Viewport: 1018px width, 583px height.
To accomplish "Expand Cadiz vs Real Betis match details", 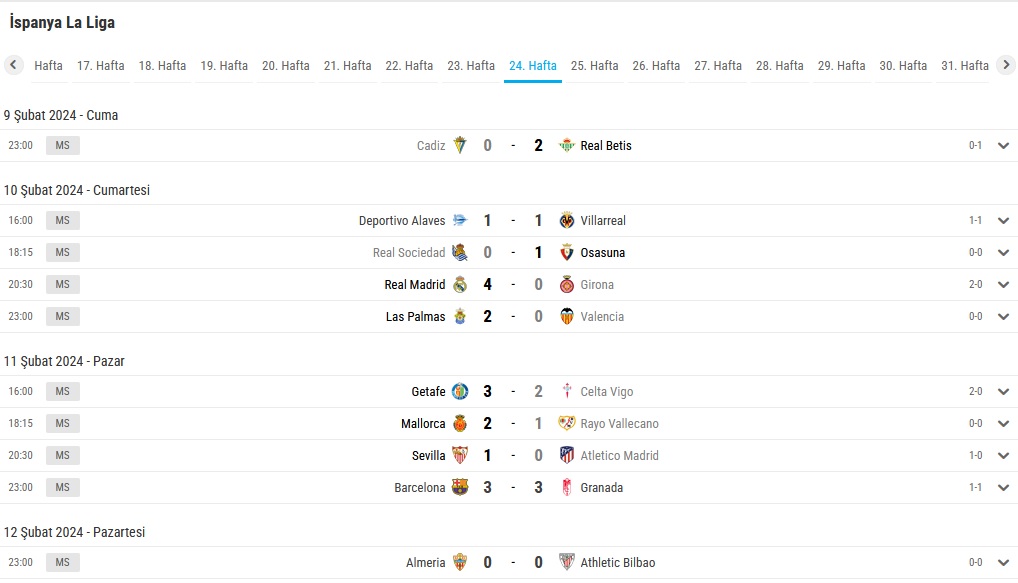I will 1003,145.
